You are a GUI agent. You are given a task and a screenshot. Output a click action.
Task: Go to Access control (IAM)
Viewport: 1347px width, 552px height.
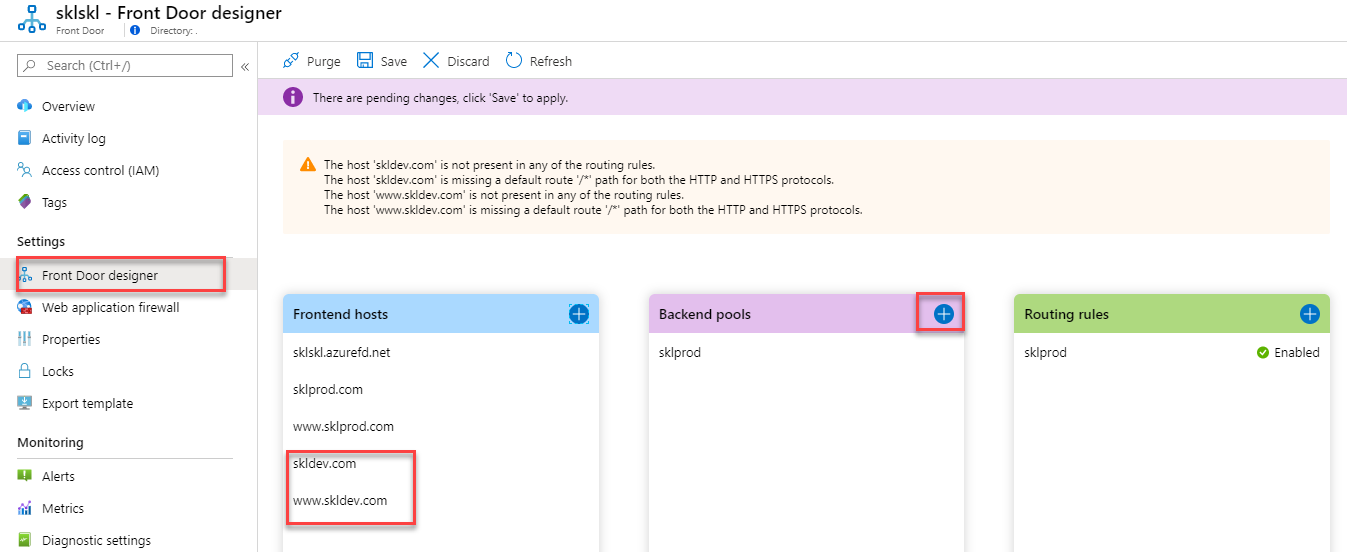pyautogui.click(x=100, y=170)
